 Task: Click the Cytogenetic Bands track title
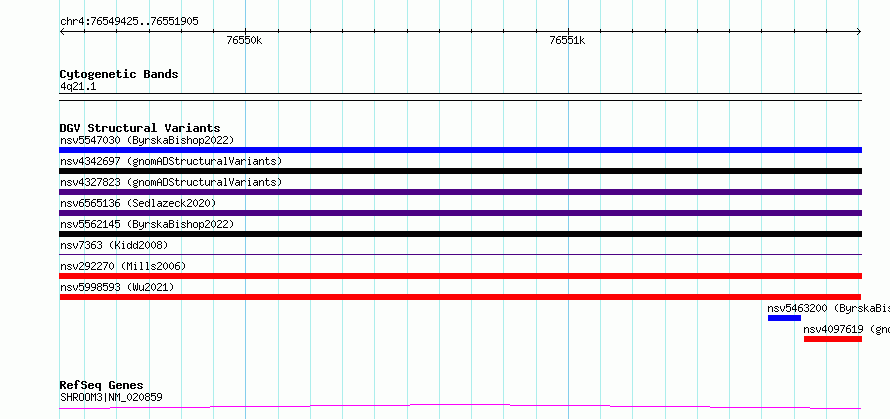tap(119, 74)
